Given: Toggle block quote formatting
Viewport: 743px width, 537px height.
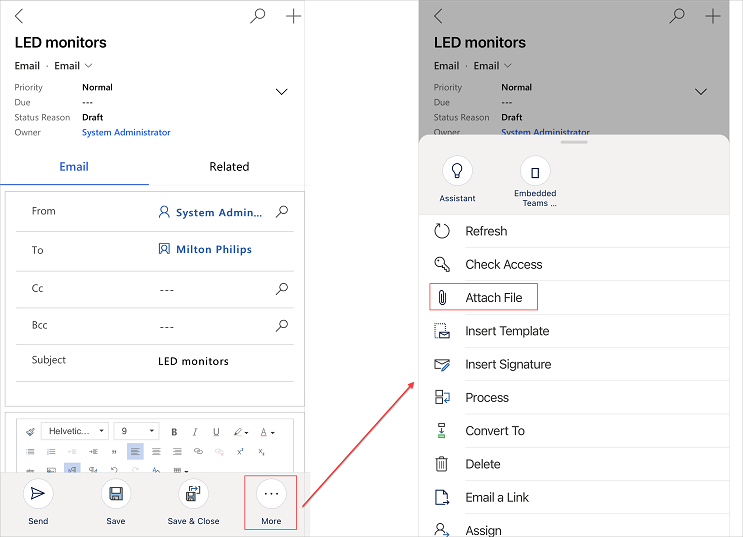Looking at the screenshot, I should pos(114,452).
